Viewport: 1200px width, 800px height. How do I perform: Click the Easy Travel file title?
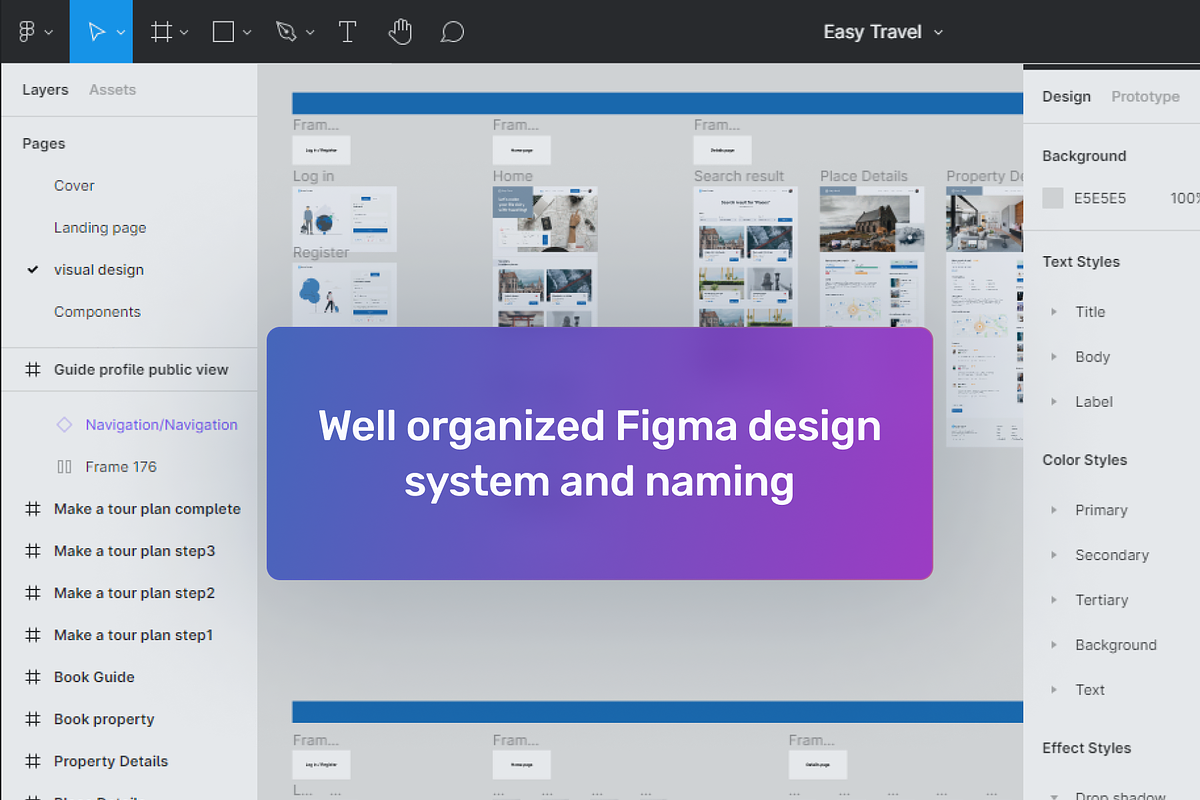tap(872, 32)
